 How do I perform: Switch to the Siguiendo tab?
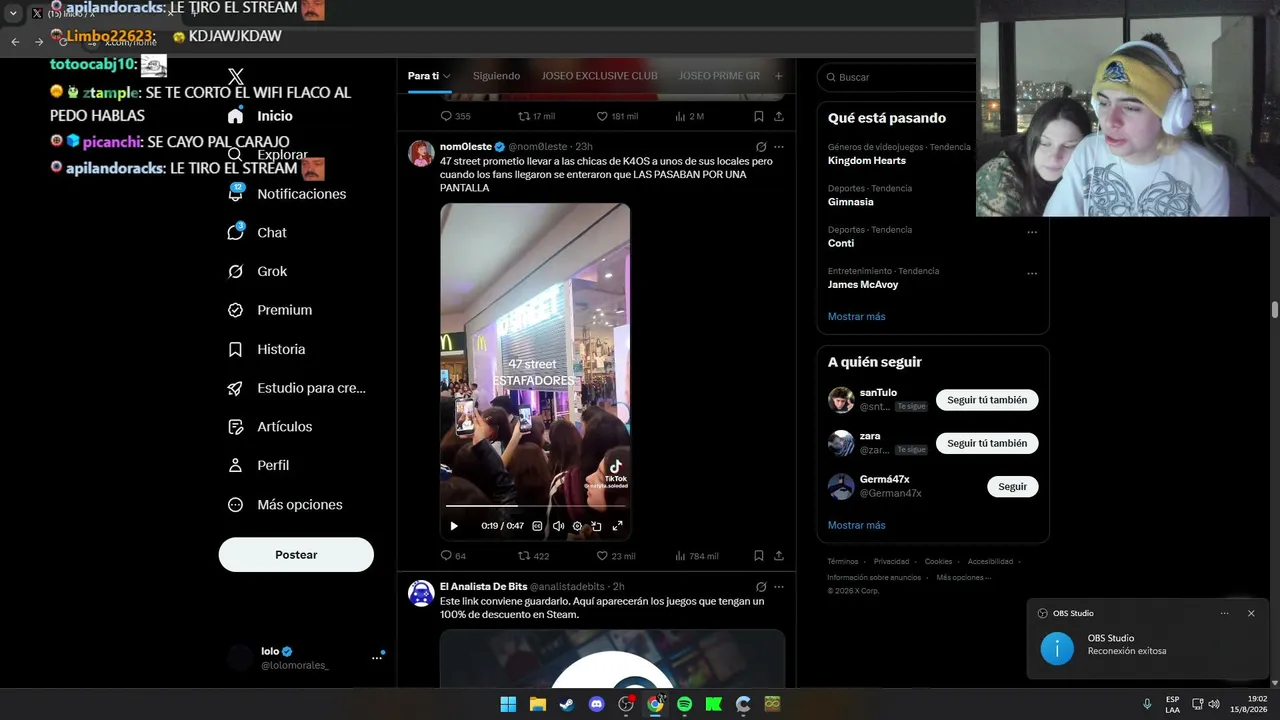pos(496,76)
